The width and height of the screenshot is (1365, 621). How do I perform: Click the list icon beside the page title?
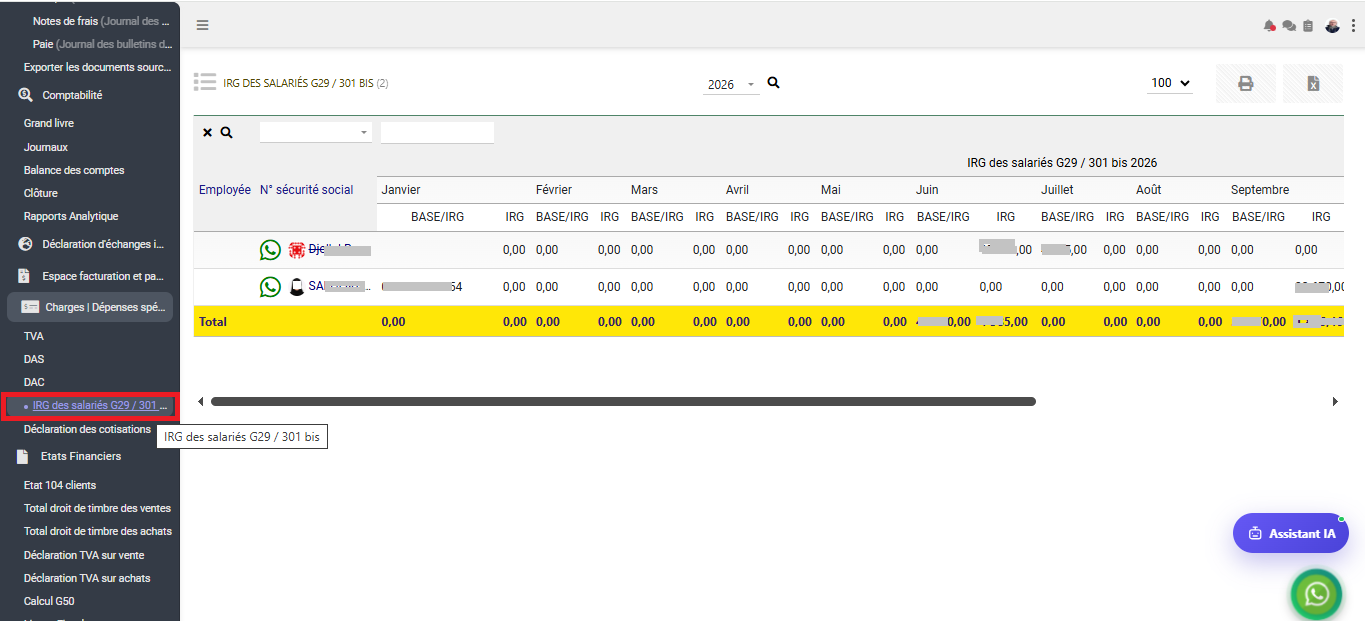[205, 82]
